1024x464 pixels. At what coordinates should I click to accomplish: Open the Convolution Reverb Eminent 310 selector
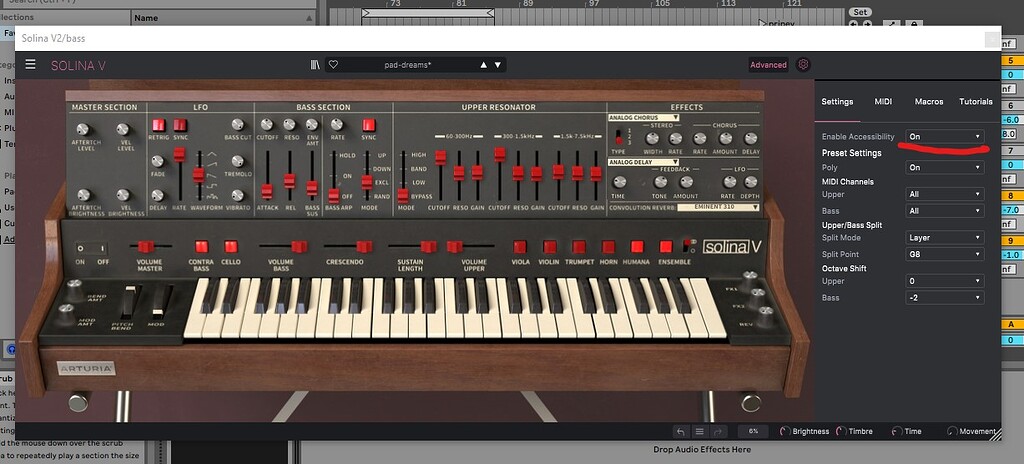click(718, 207)
